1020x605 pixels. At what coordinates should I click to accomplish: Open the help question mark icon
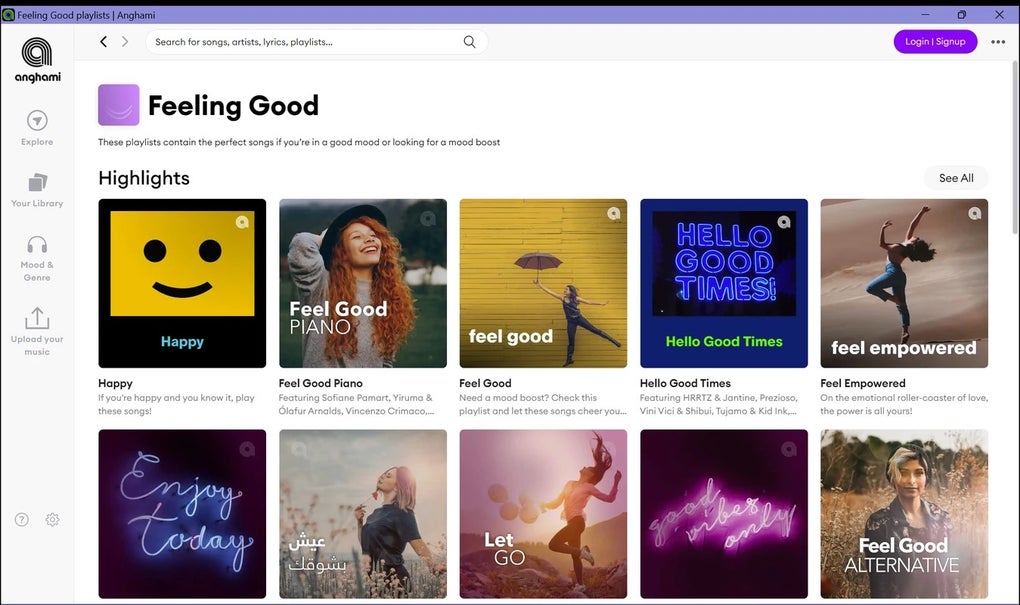(x=21, y=519)
